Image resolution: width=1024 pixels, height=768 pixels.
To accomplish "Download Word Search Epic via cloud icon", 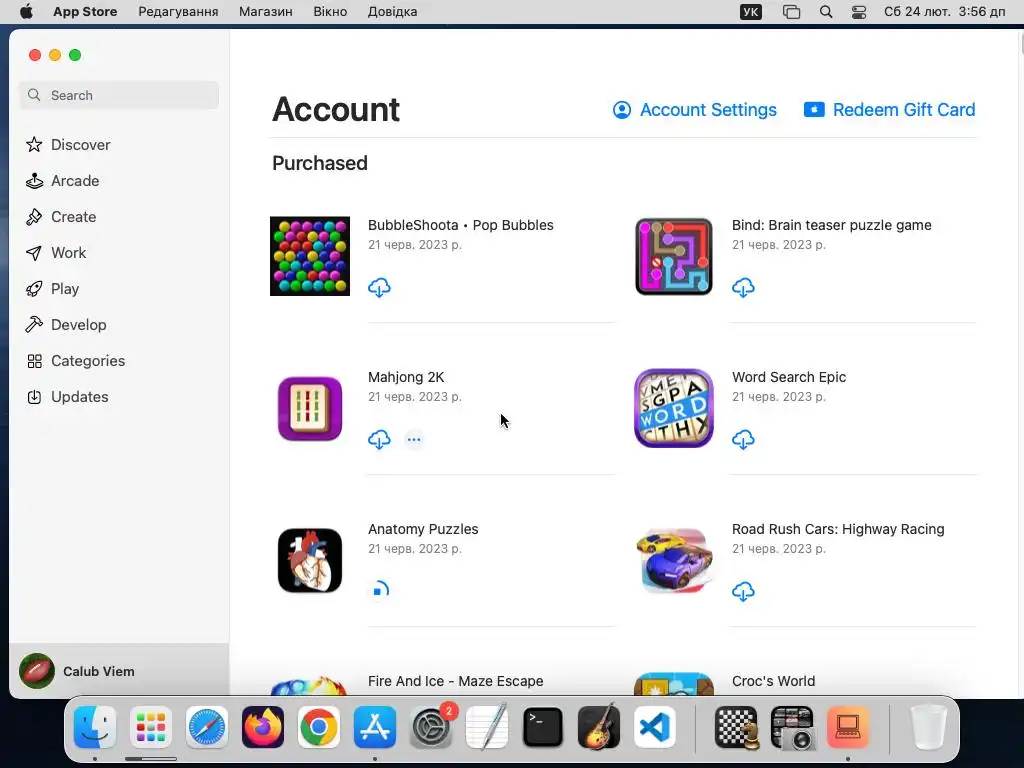I will tap(743, 440).
